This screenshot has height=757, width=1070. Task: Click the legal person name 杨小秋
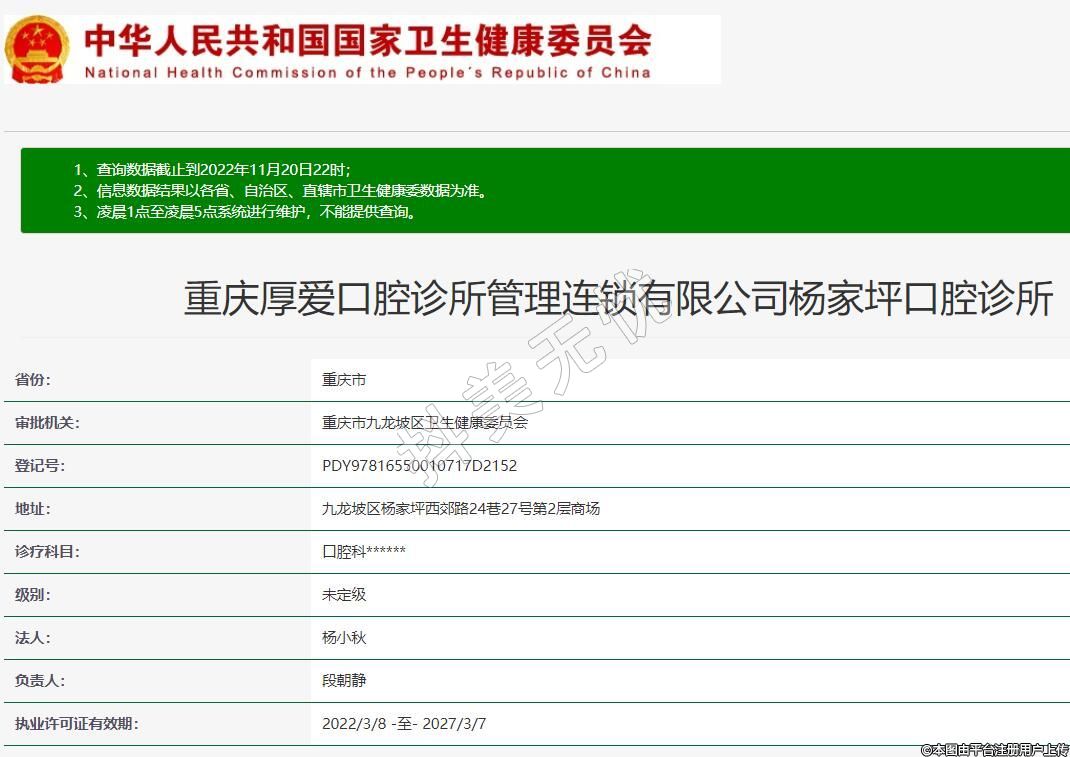344,638
